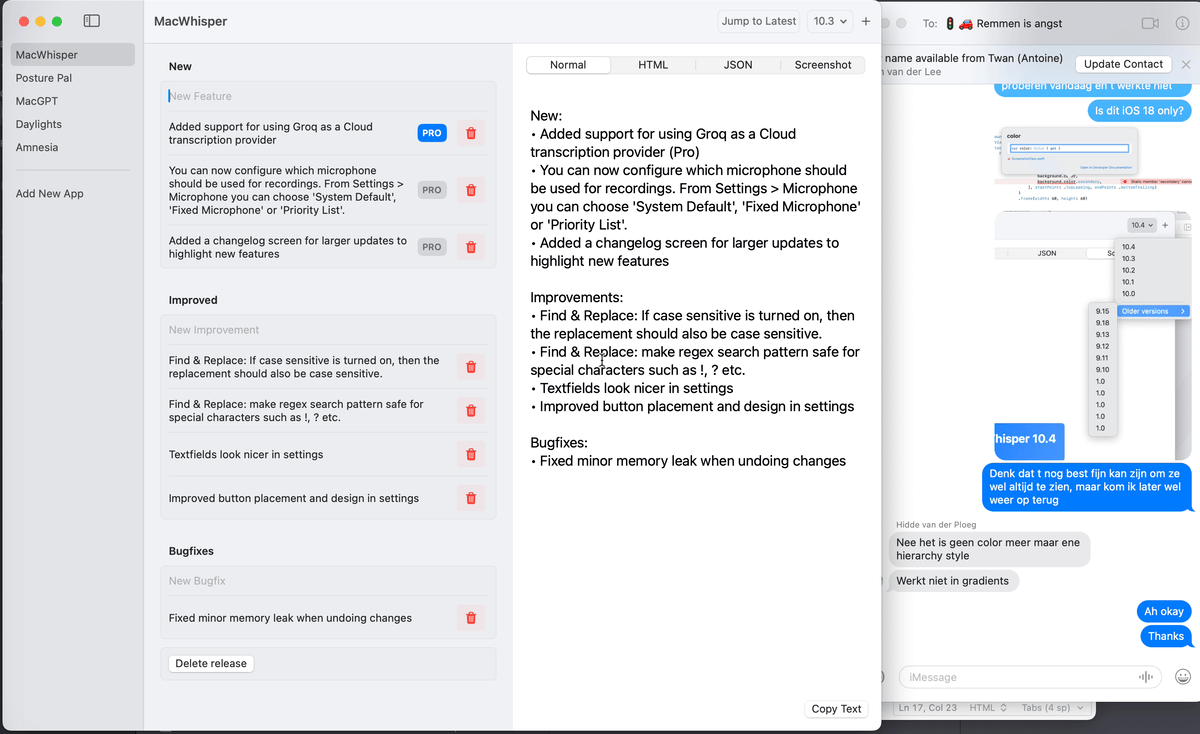Viewport: 1200px width, 734px height.
Task: Click the 'Werkt niet in gradients' message
Action: 953,581
